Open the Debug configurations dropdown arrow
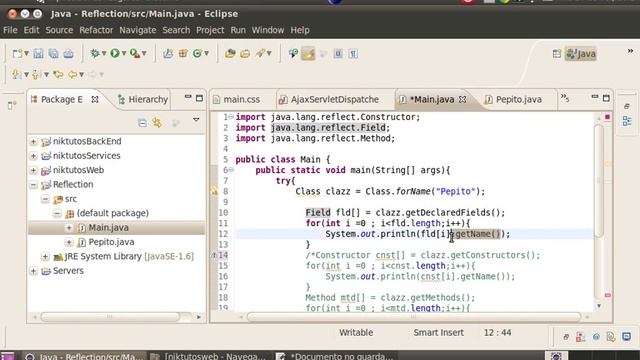This screenshot has height=360, width=640. click(104, 53)
